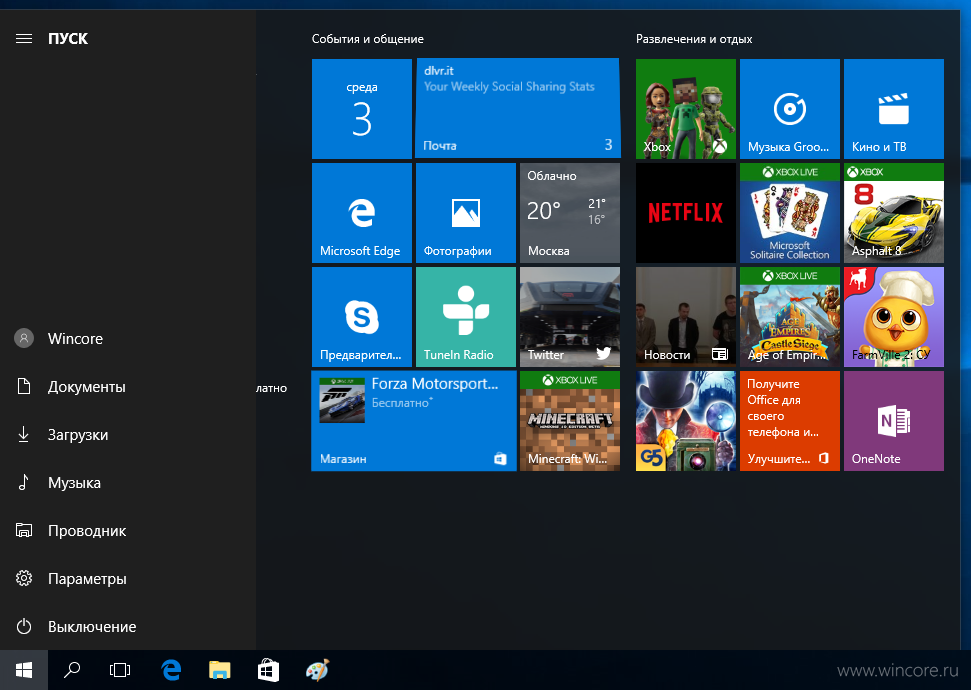Viewport: 971px width, 690px height.
Task: Click the События и общение group header
Action: 368,39
